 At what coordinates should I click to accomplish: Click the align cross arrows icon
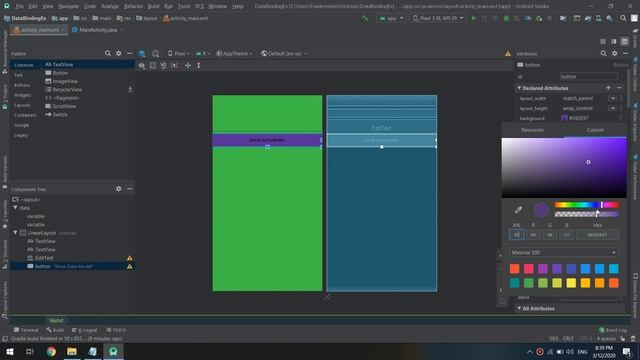point(188,65)
